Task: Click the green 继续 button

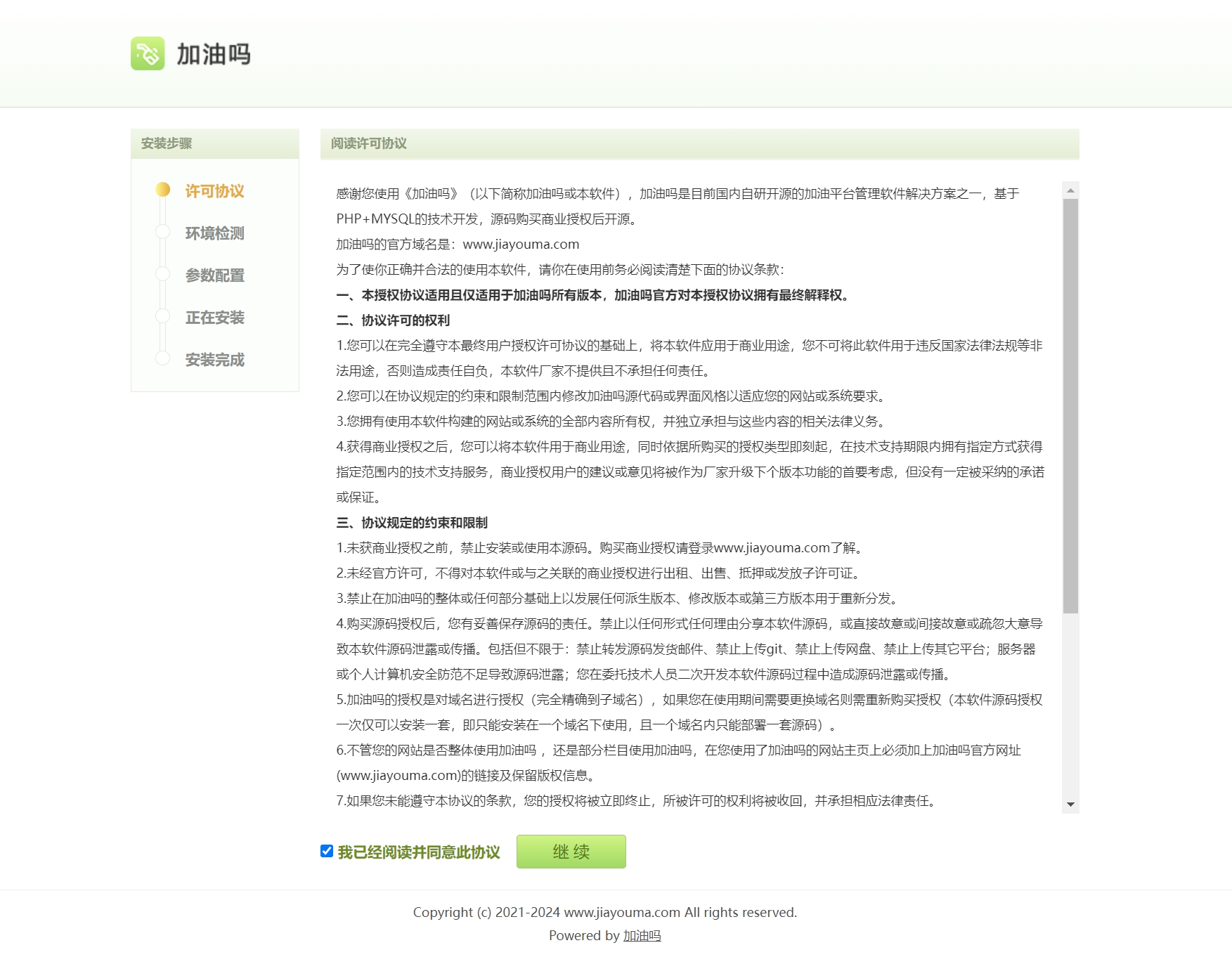Action: pyautogui.click(x=571, y=852)
